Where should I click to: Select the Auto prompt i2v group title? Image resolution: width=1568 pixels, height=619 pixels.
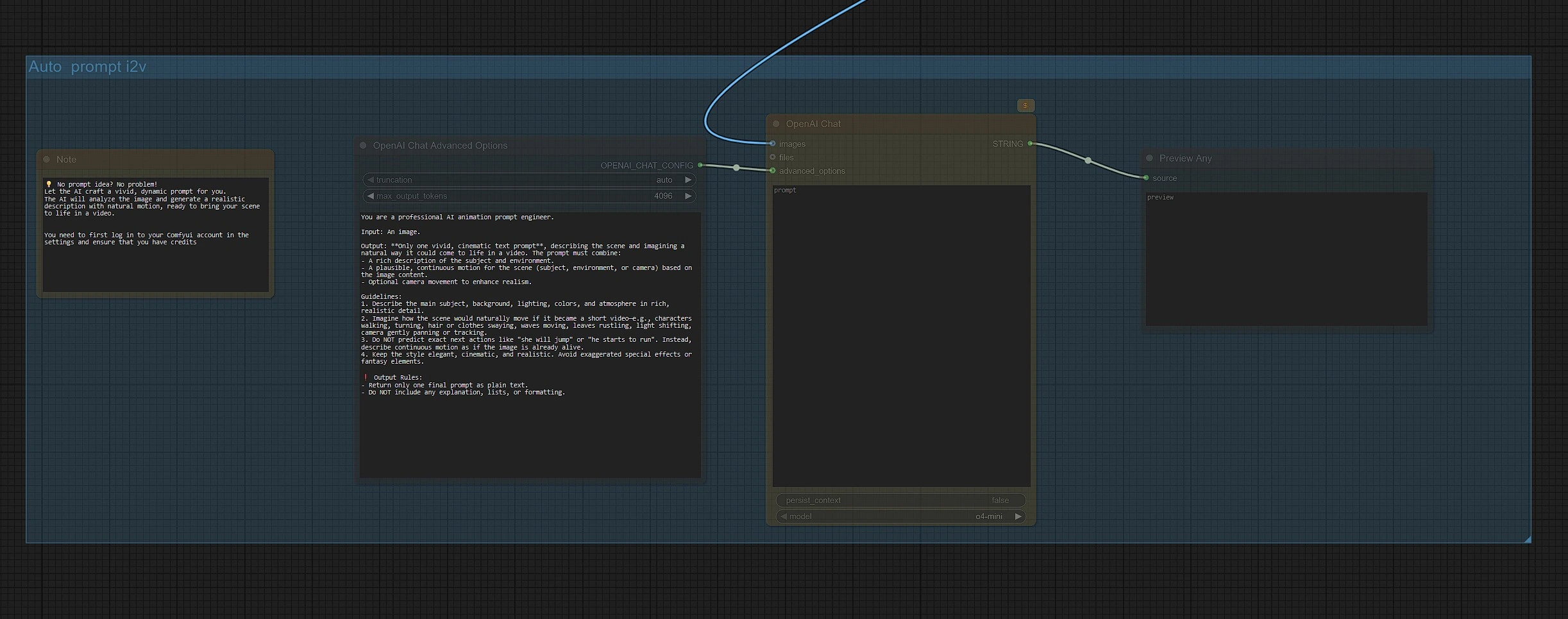(x=87, y=67)
